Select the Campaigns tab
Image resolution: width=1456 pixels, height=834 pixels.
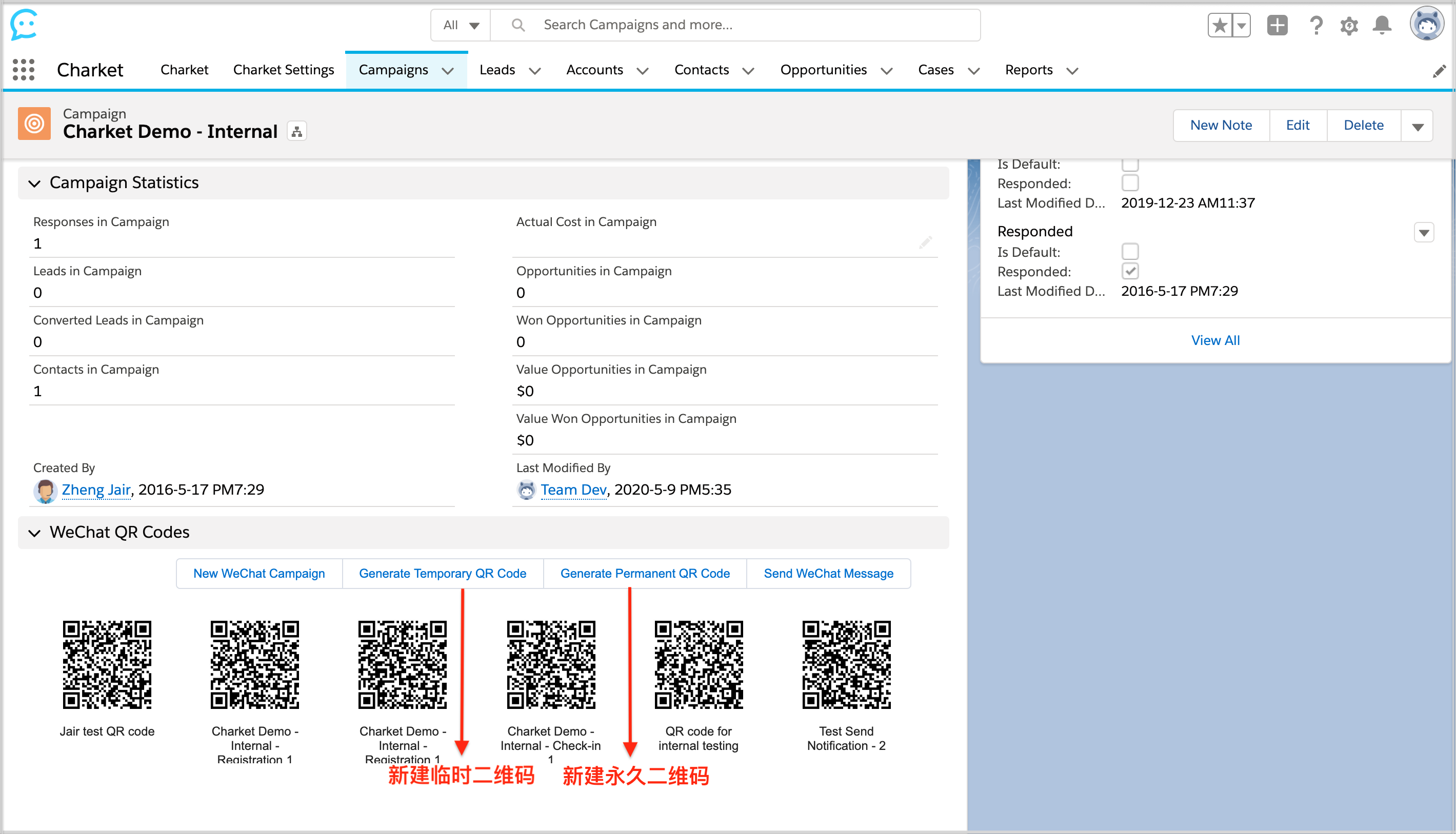(393, 70)
